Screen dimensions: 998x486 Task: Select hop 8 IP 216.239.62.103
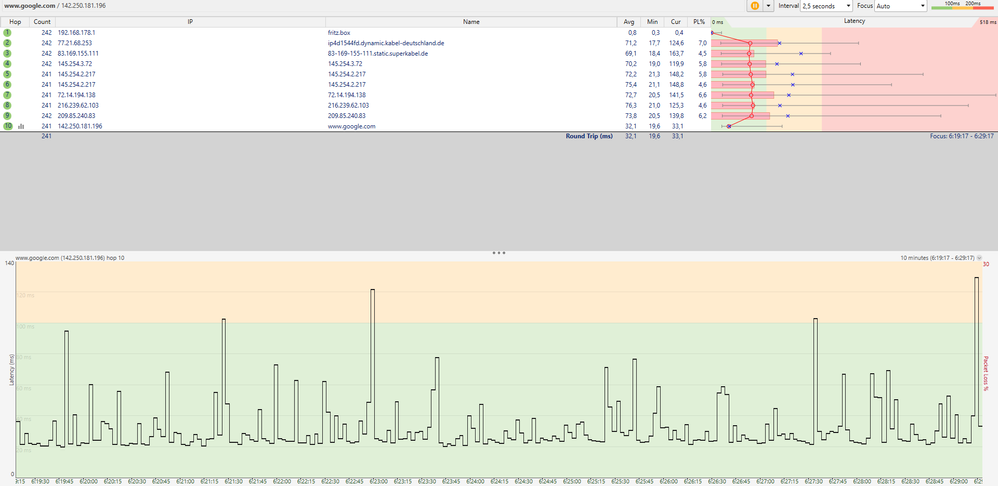[x=78, y=105]
